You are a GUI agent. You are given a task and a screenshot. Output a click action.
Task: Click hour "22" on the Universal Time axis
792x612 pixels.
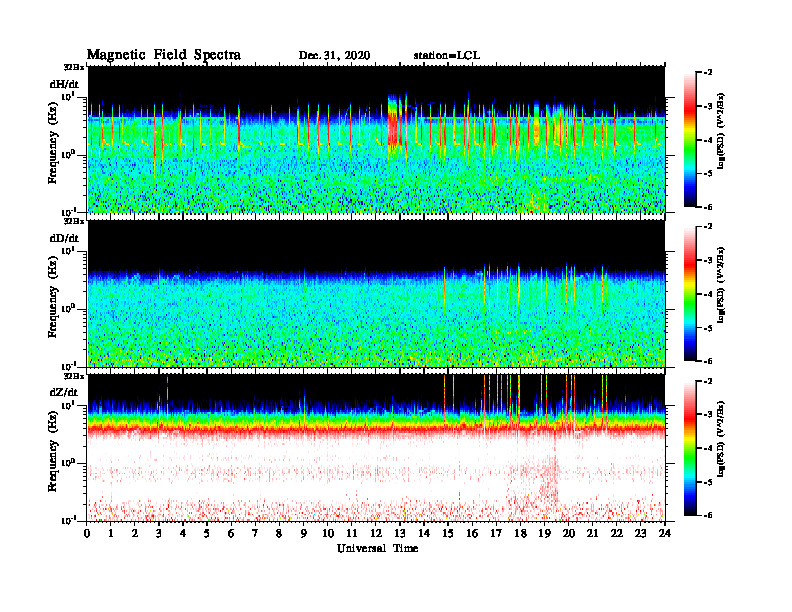tap(617, 533)
